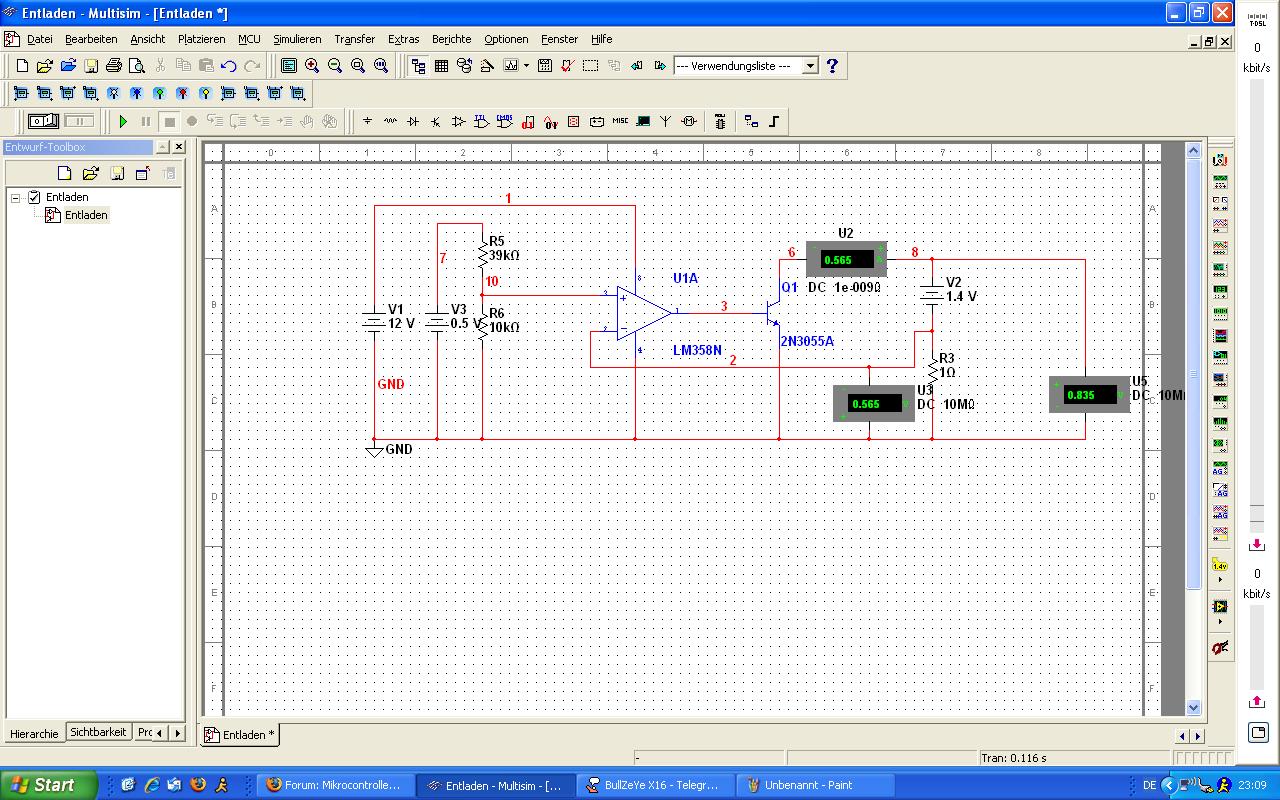
Task: Click the Zoom In magnifier
Action: (312, 66)
